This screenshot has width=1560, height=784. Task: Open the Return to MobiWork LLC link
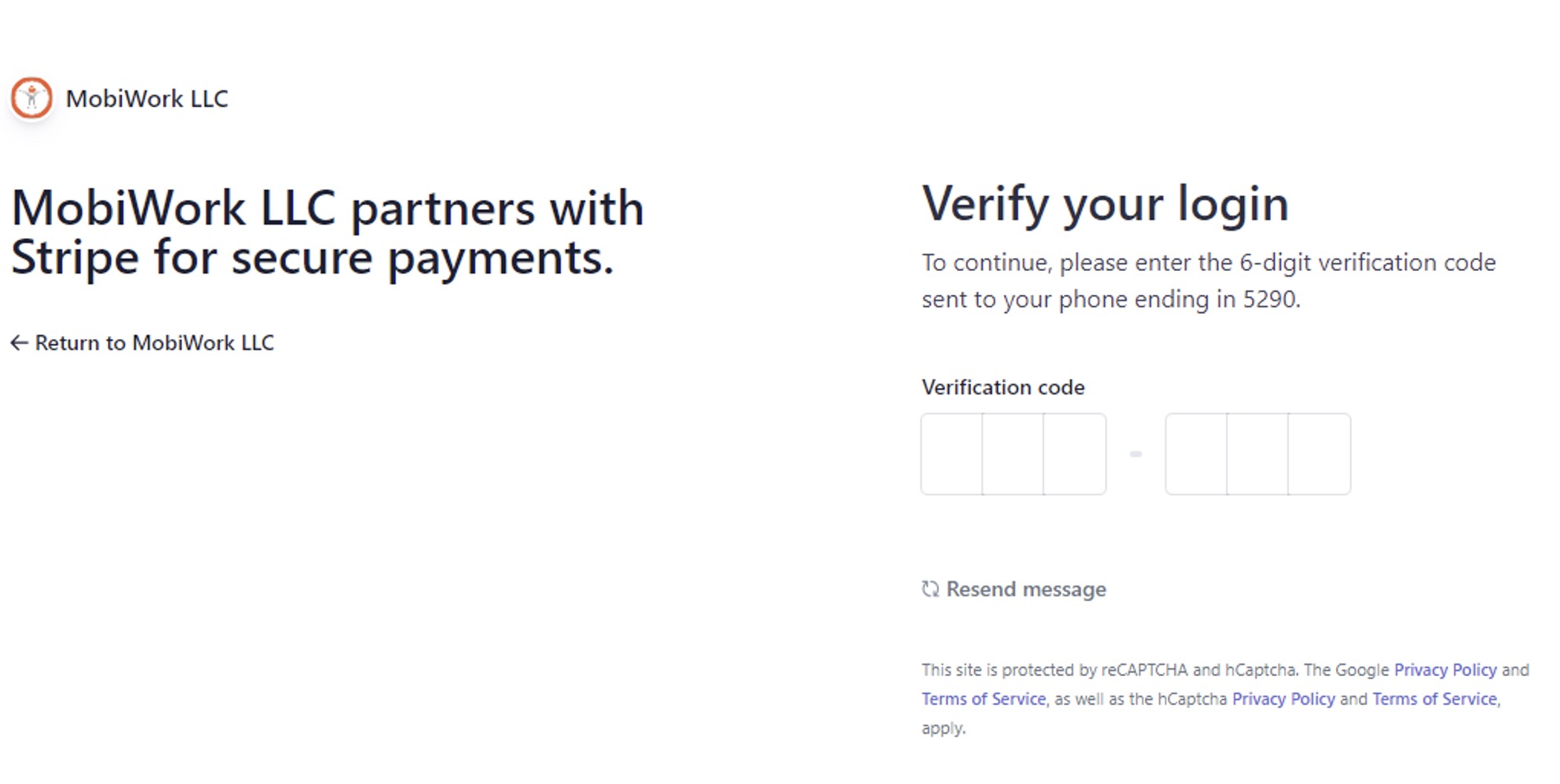pyautogui.click(x=154, y=343)
